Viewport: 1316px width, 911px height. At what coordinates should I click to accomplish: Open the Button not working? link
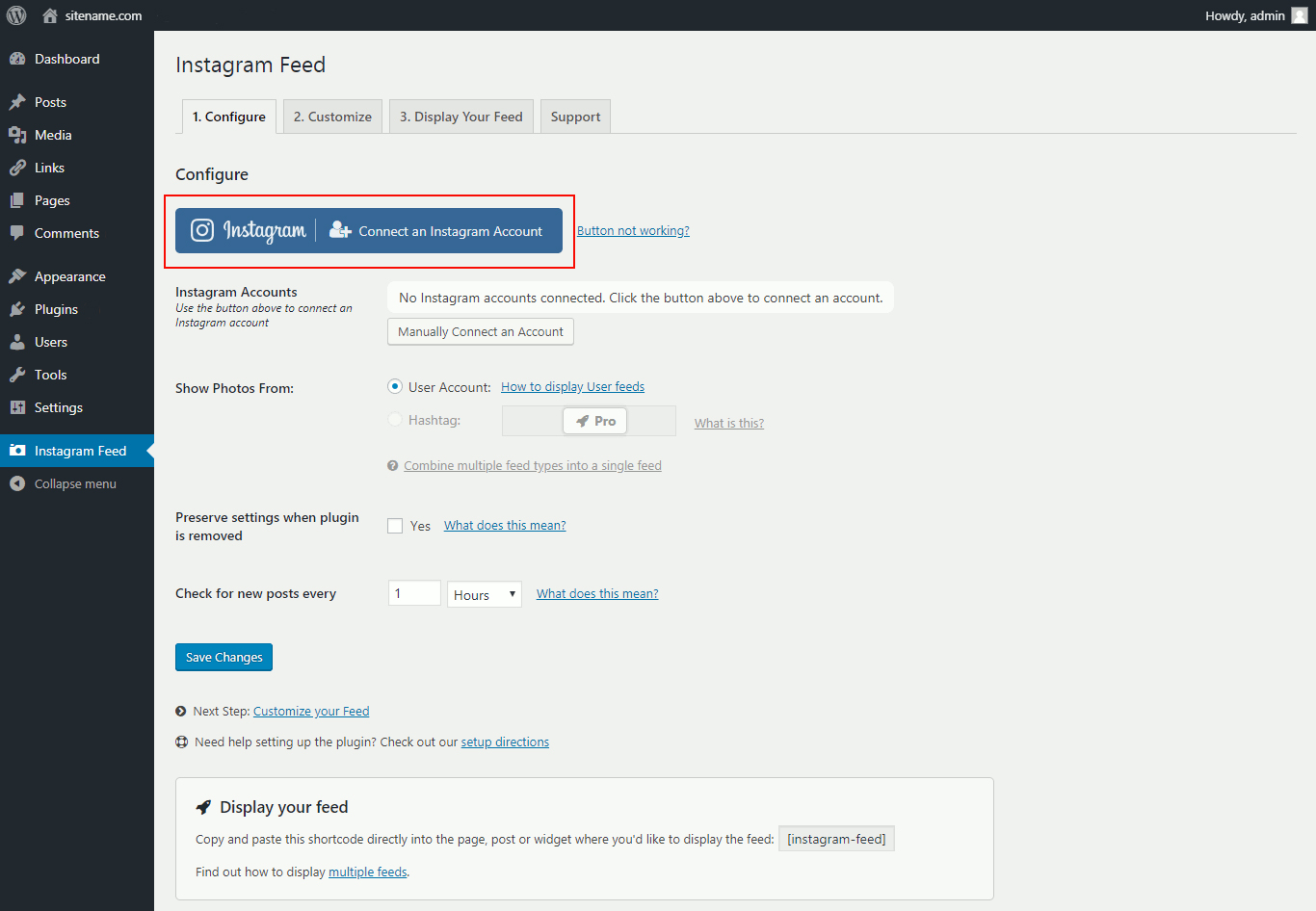(633, 231)
